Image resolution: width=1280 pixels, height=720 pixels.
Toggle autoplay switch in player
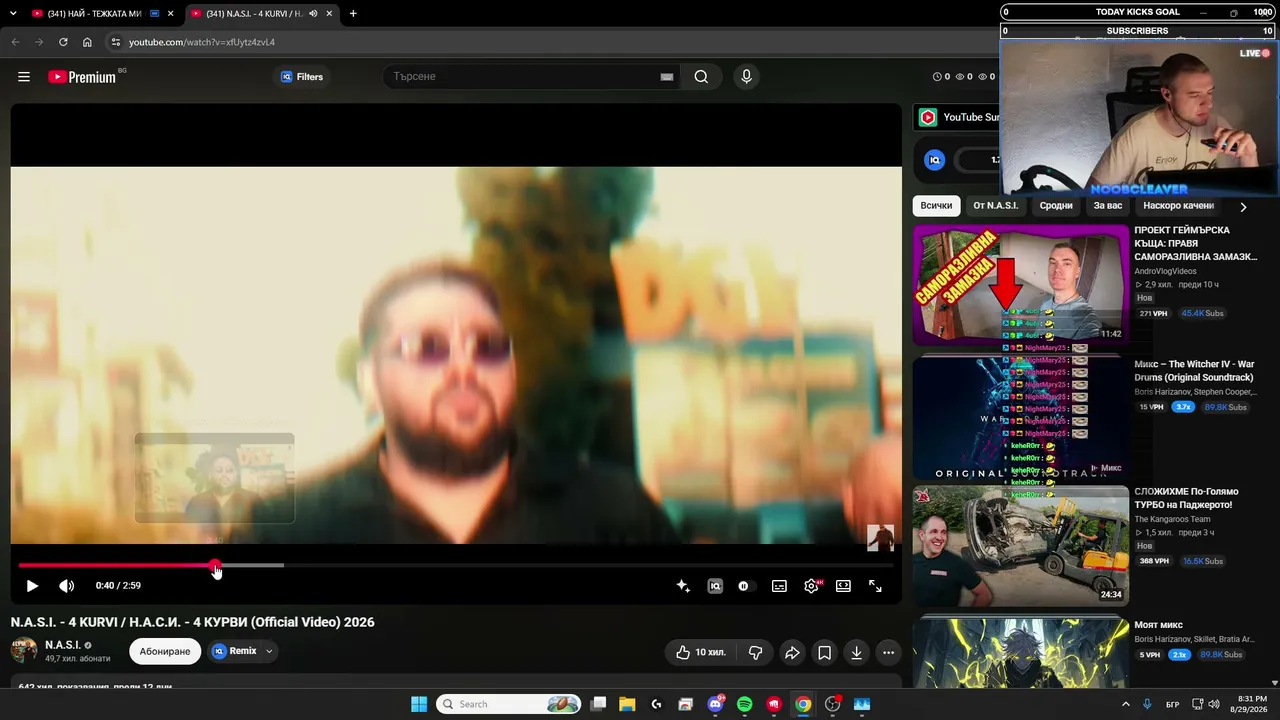(x=745, y=586)
